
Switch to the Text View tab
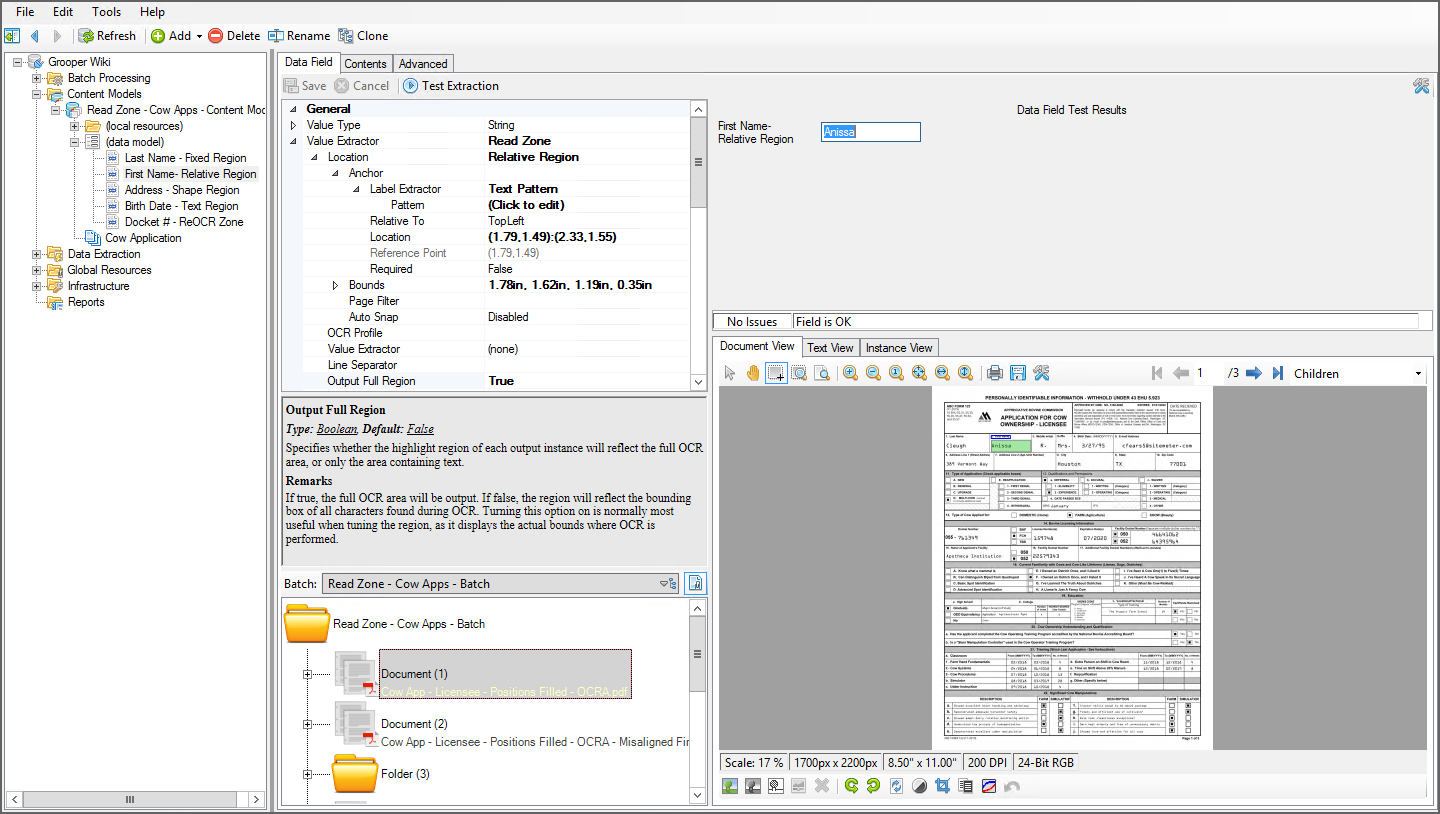point(830,347)
